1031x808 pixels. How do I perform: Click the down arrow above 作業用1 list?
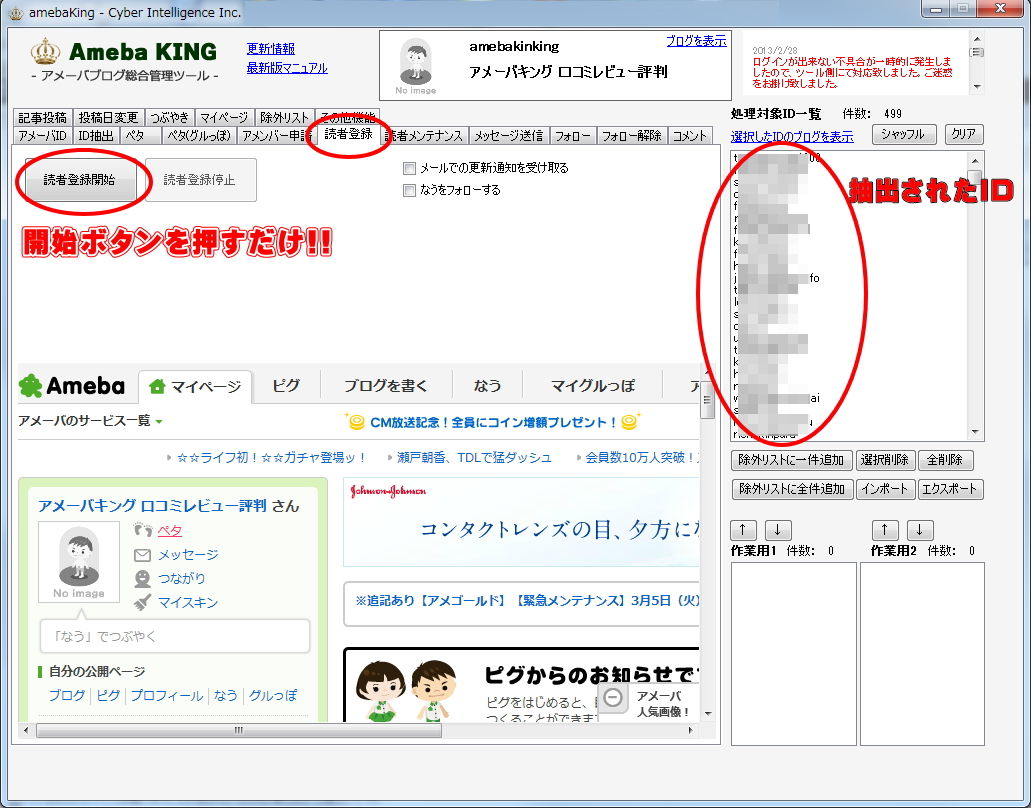779,531
